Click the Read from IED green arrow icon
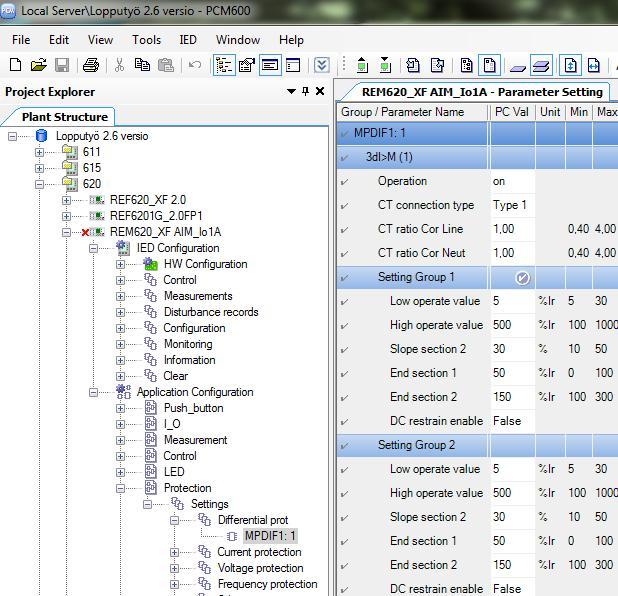This screenshot has height=596, width=618. click(385, 65)
